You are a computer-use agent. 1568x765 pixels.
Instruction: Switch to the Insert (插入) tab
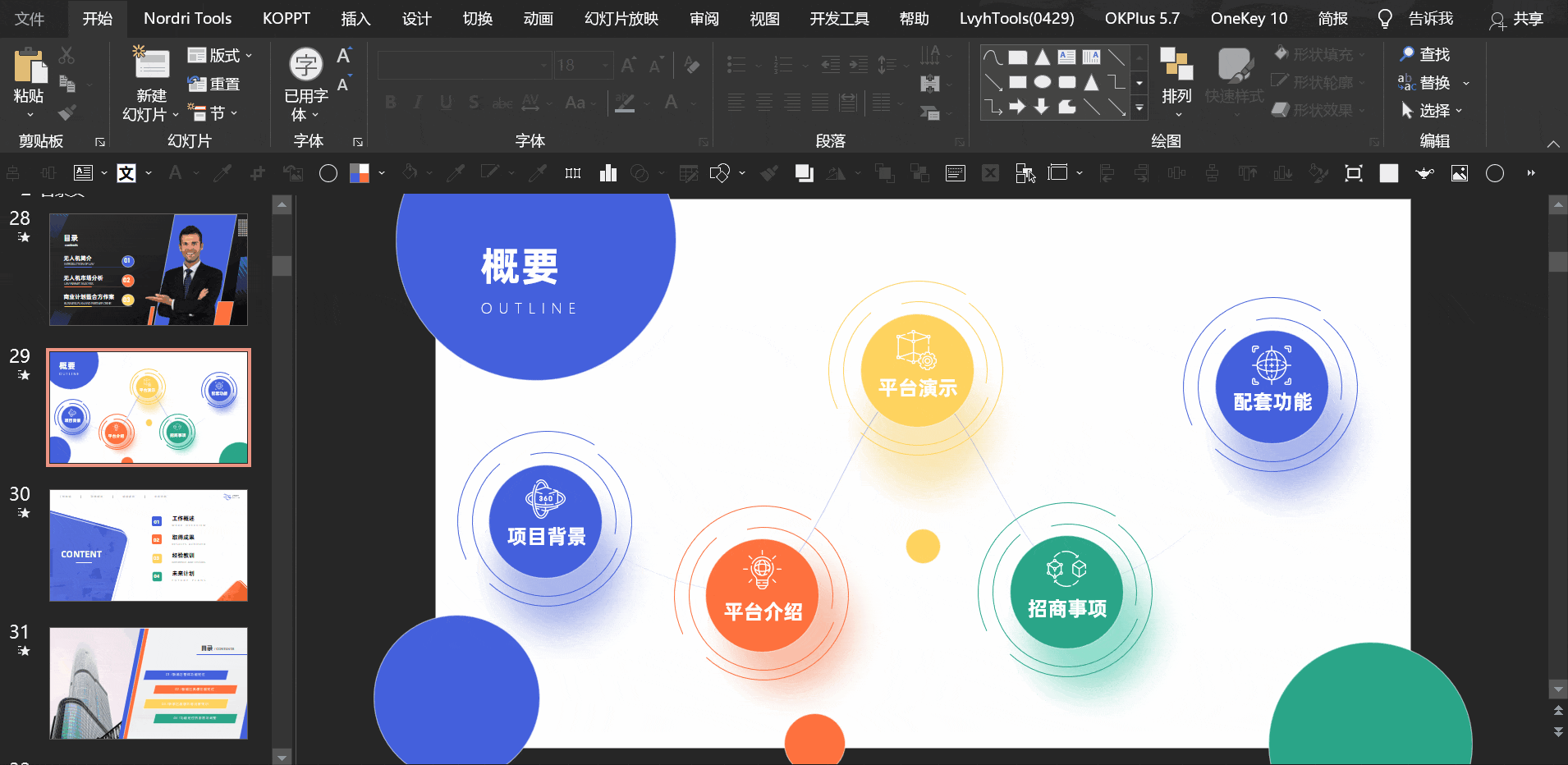(x=355, y=18)
